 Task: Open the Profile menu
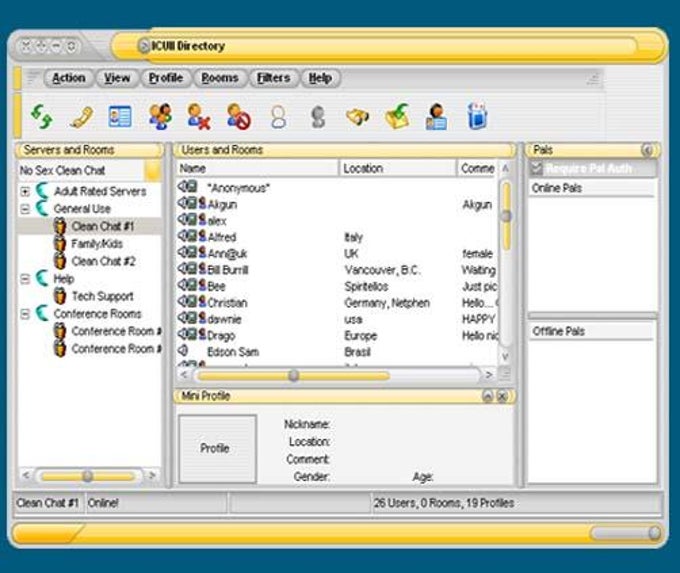[x=166, y=78]
